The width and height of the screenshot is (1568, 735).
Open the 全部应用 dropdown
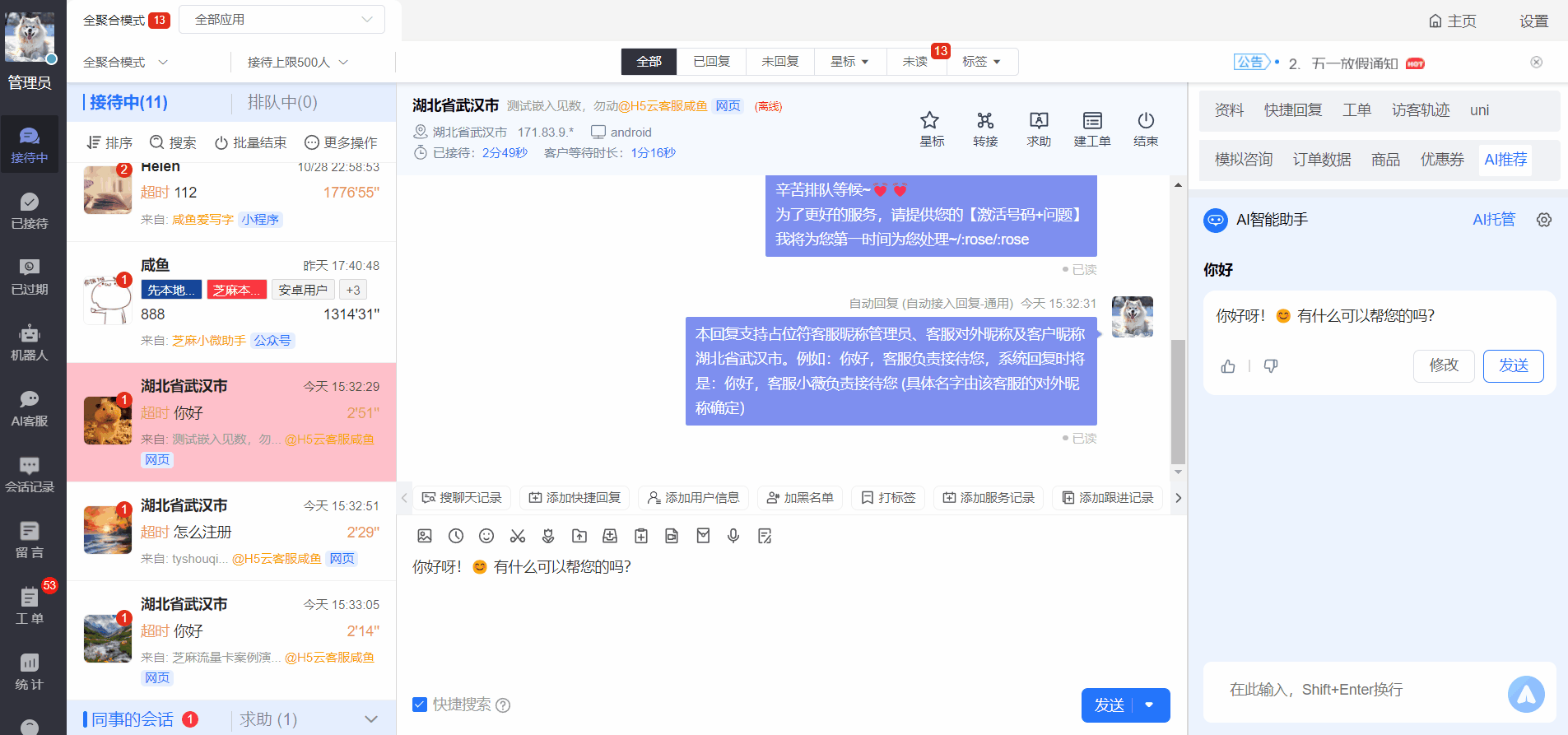tap(281, 20)
